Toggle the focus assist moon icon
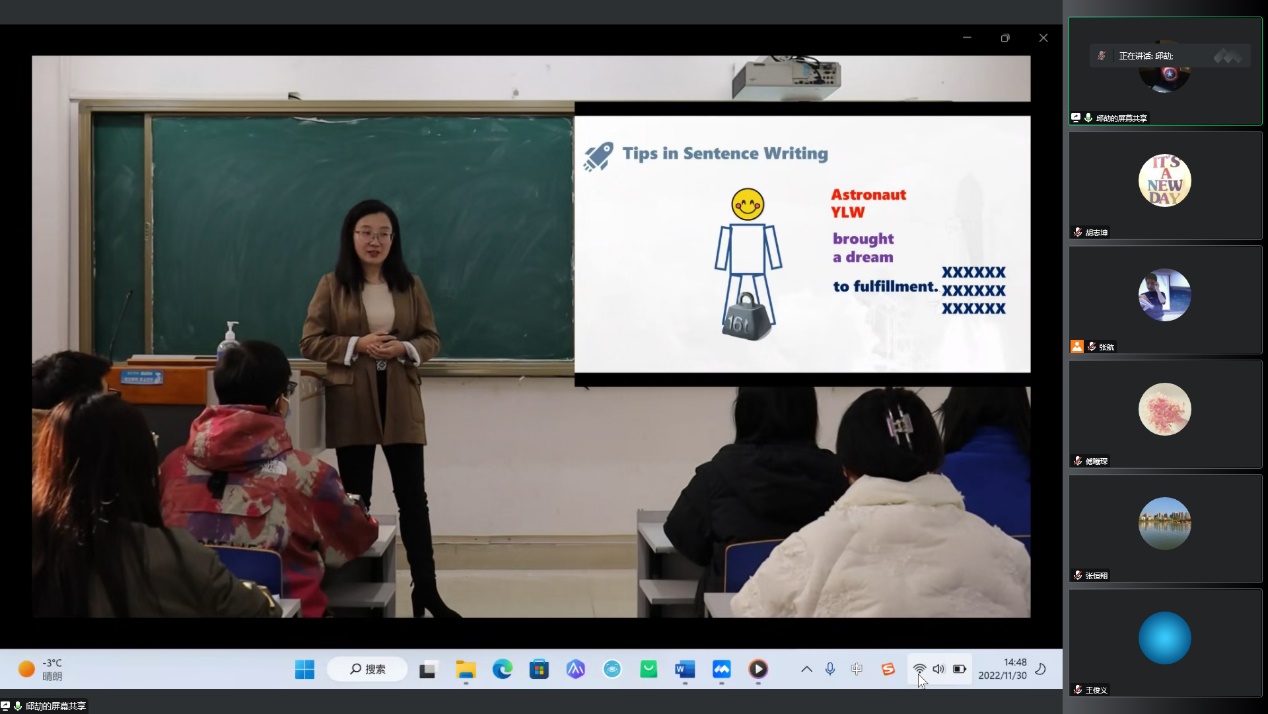 (x=1041, y=669)
